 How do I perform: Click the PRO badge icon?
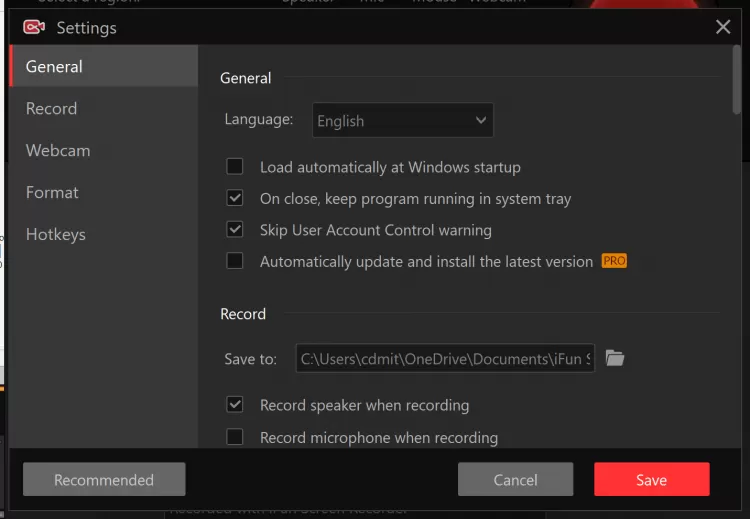[614, 261]
